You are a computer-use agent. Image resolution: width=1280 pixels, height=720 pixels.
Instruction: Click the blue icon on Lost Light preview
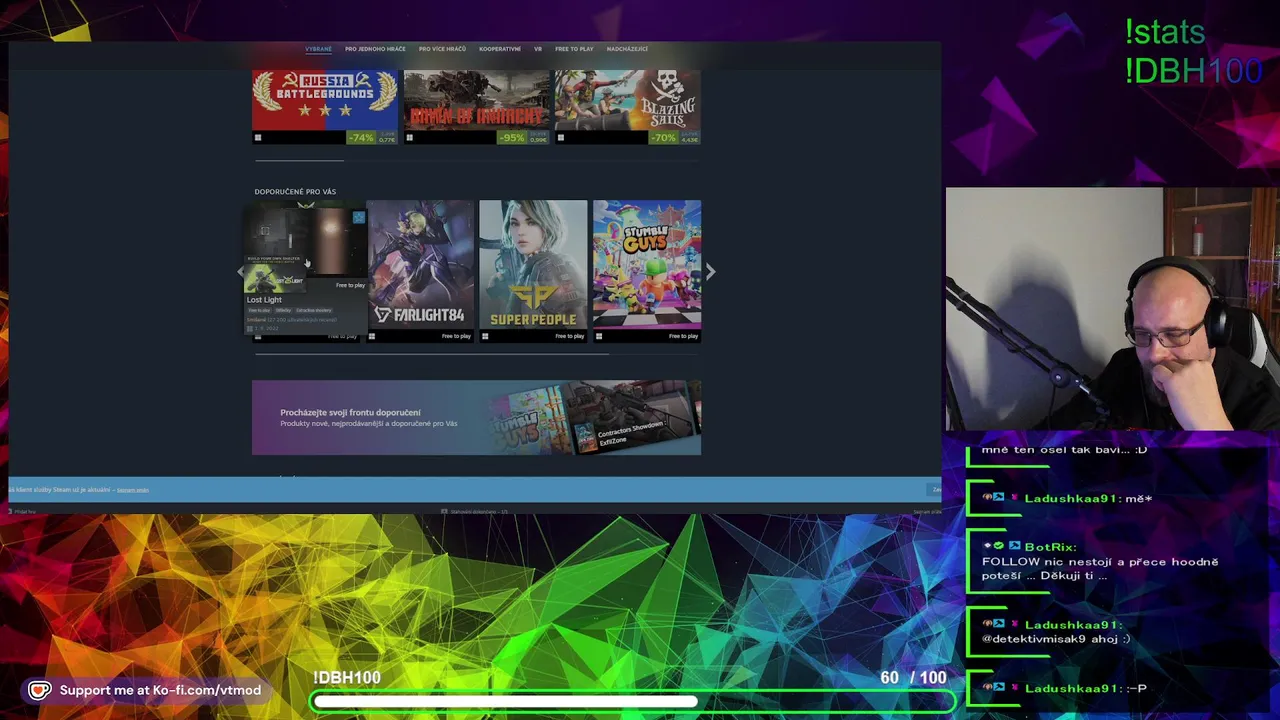(358, 217)
